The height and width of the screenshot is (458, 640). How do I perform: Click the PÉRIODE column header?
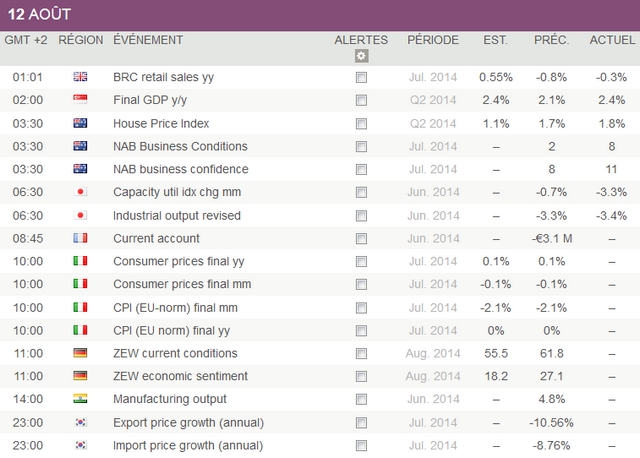pos(432,40)
